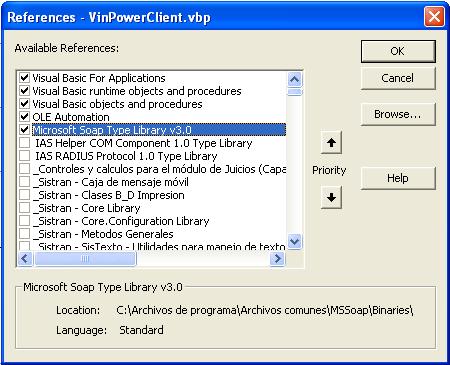Click the horizontal scrollbar thumb
450x365 pixels.
point(85,259)
